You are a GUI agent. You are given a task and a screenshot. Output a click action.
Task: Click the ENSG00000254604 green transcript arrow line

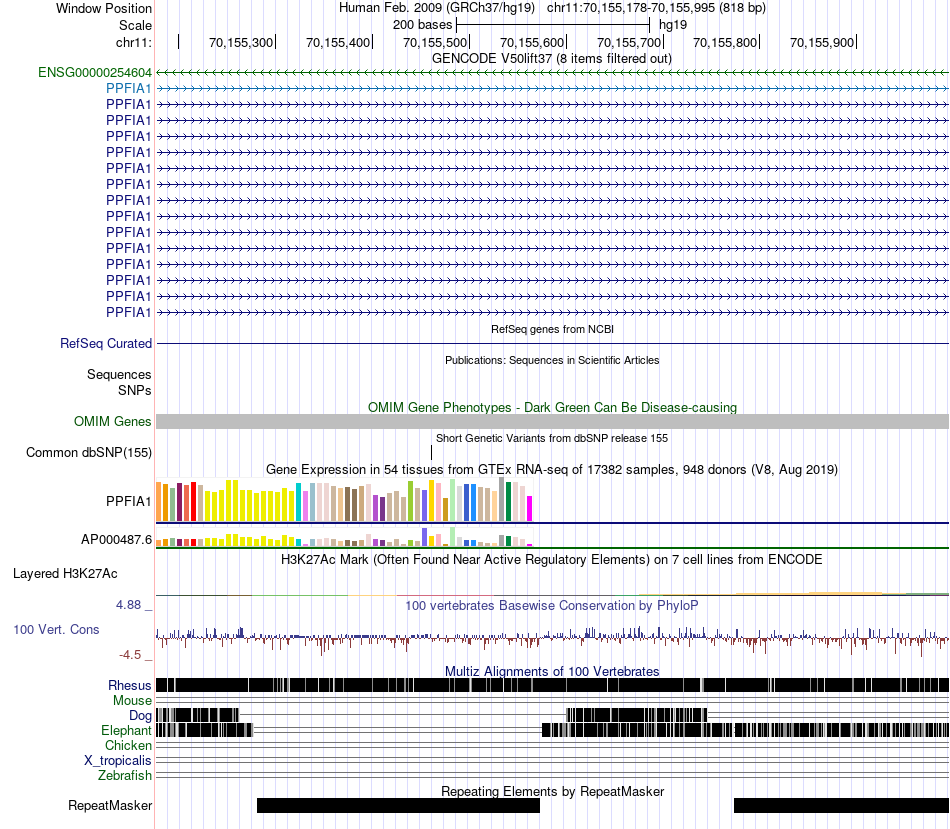pos(553,73)
